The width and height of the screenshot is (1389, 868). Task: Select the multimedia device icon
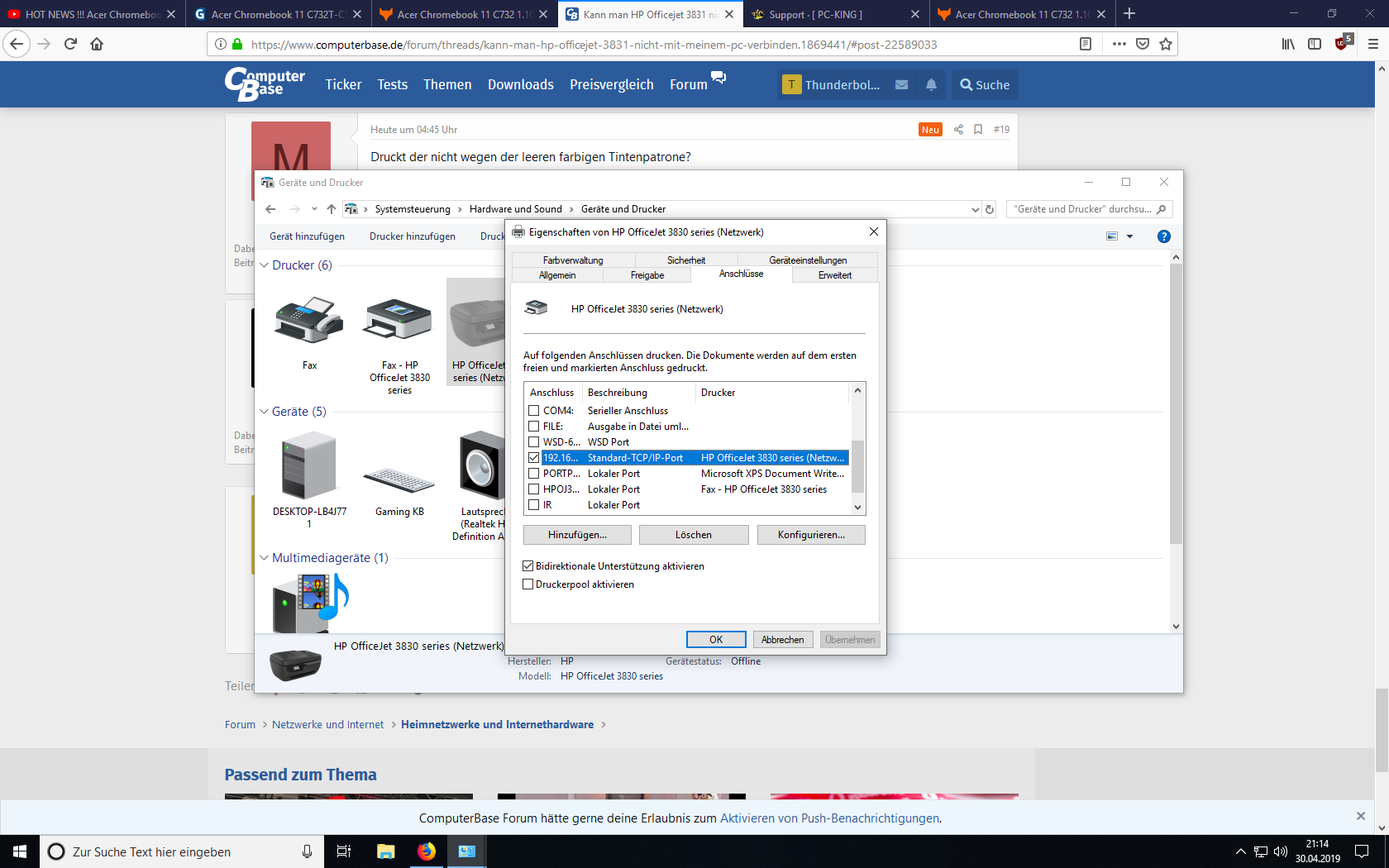(x=310, y=602)
